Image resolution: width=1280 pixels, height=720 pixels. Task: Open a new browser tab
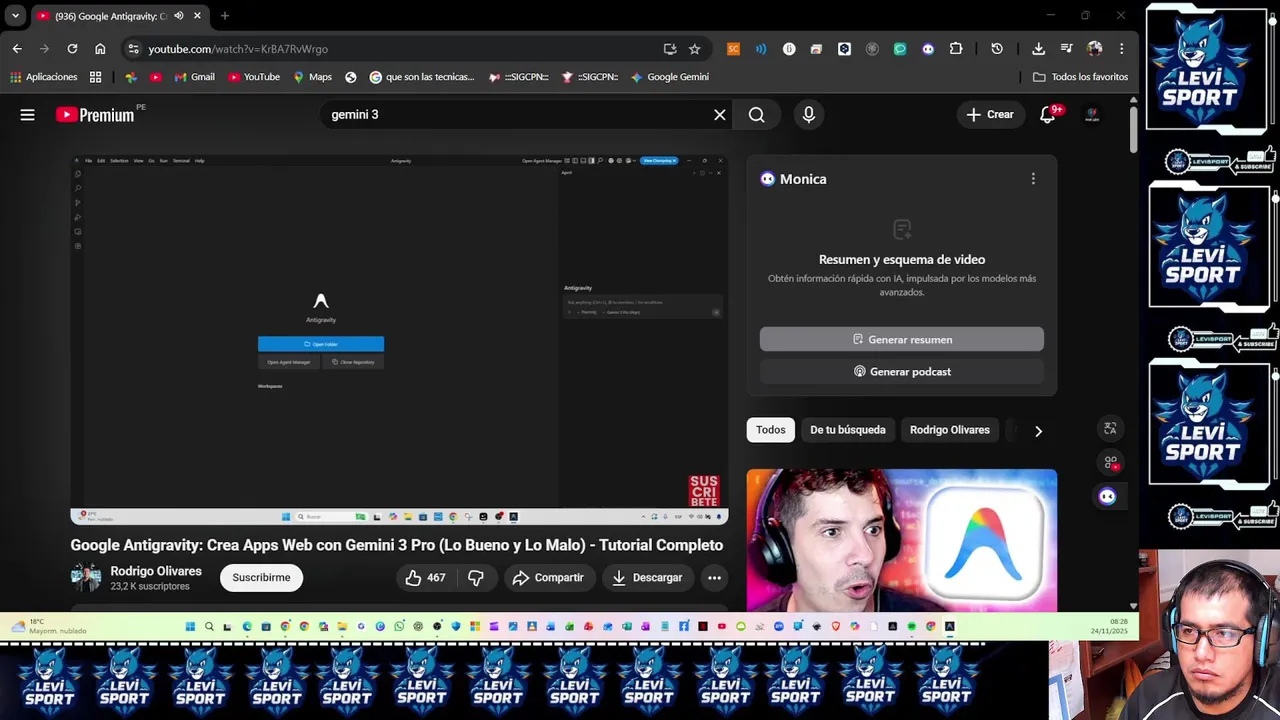point(225,16)
